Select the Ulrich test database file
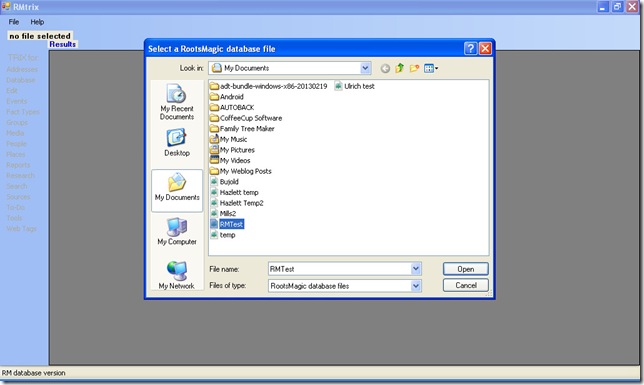 354,86
